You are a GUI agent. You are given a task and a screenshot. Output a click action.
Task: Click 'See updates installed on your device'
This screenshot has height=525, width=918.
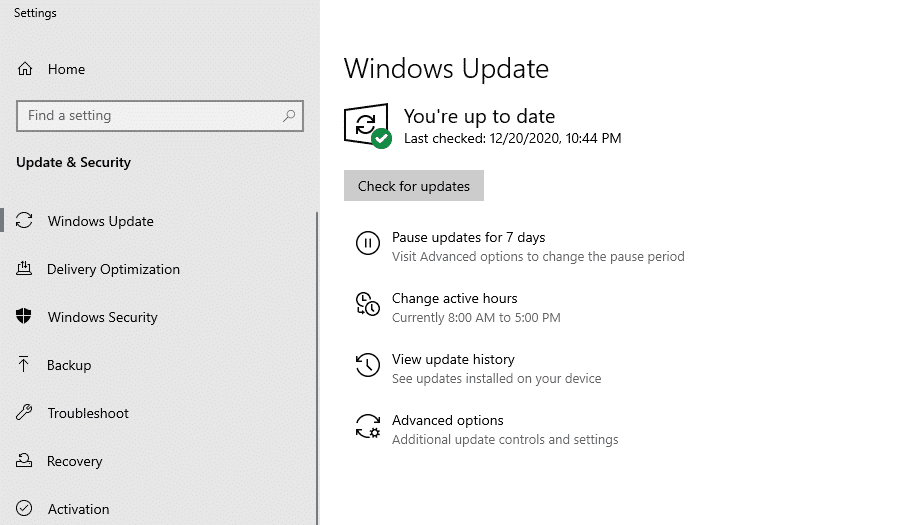496,379
